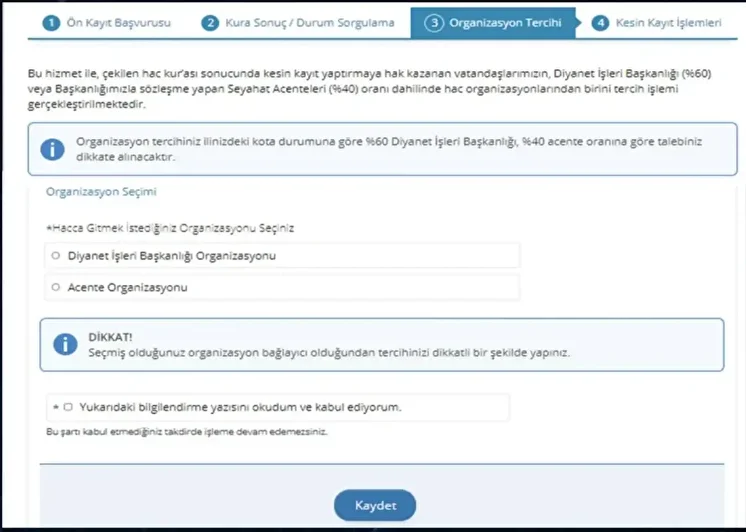Click the step 4 number circle icon
746x532 pixels.
(x=600, y=22)
